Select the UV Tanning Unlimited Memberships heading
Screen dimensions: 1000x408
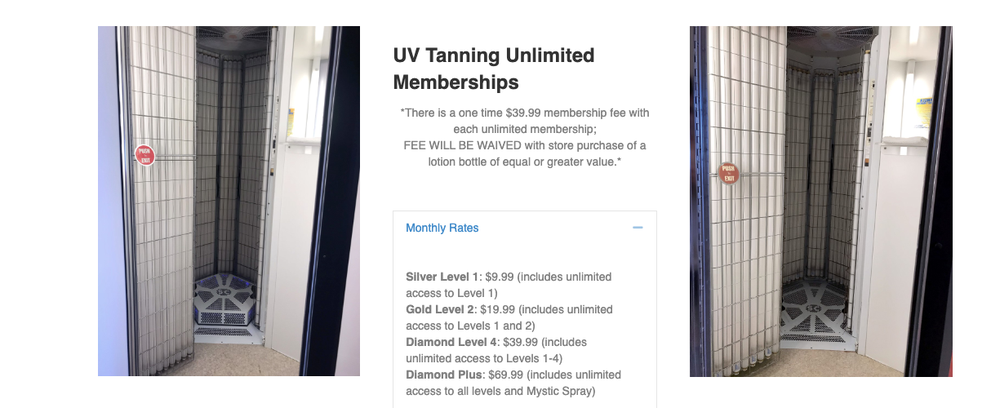pyautogui.click(x=494, y=68)
